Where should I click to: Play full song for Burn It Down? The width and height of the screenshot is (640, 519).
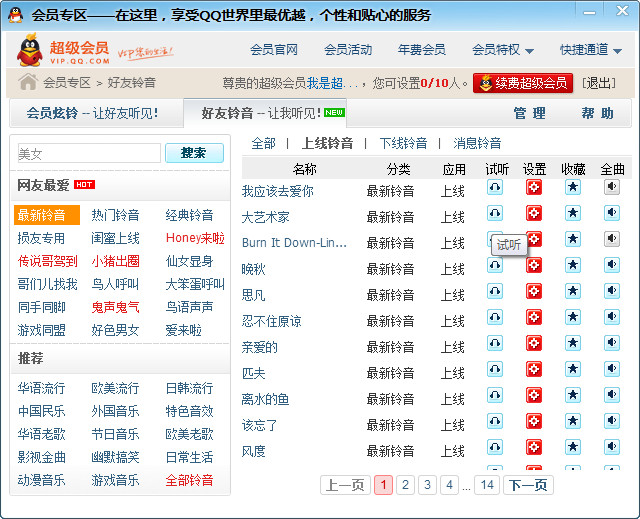[x=612, y=240]
